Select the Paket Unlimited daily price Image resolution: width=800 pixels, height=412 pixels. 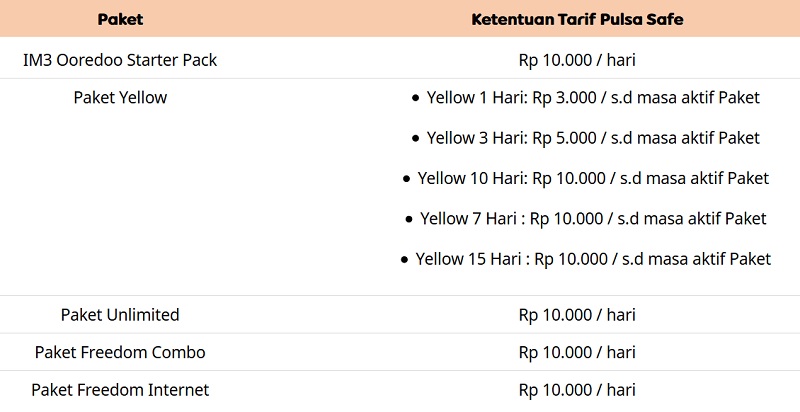point(577,315)
